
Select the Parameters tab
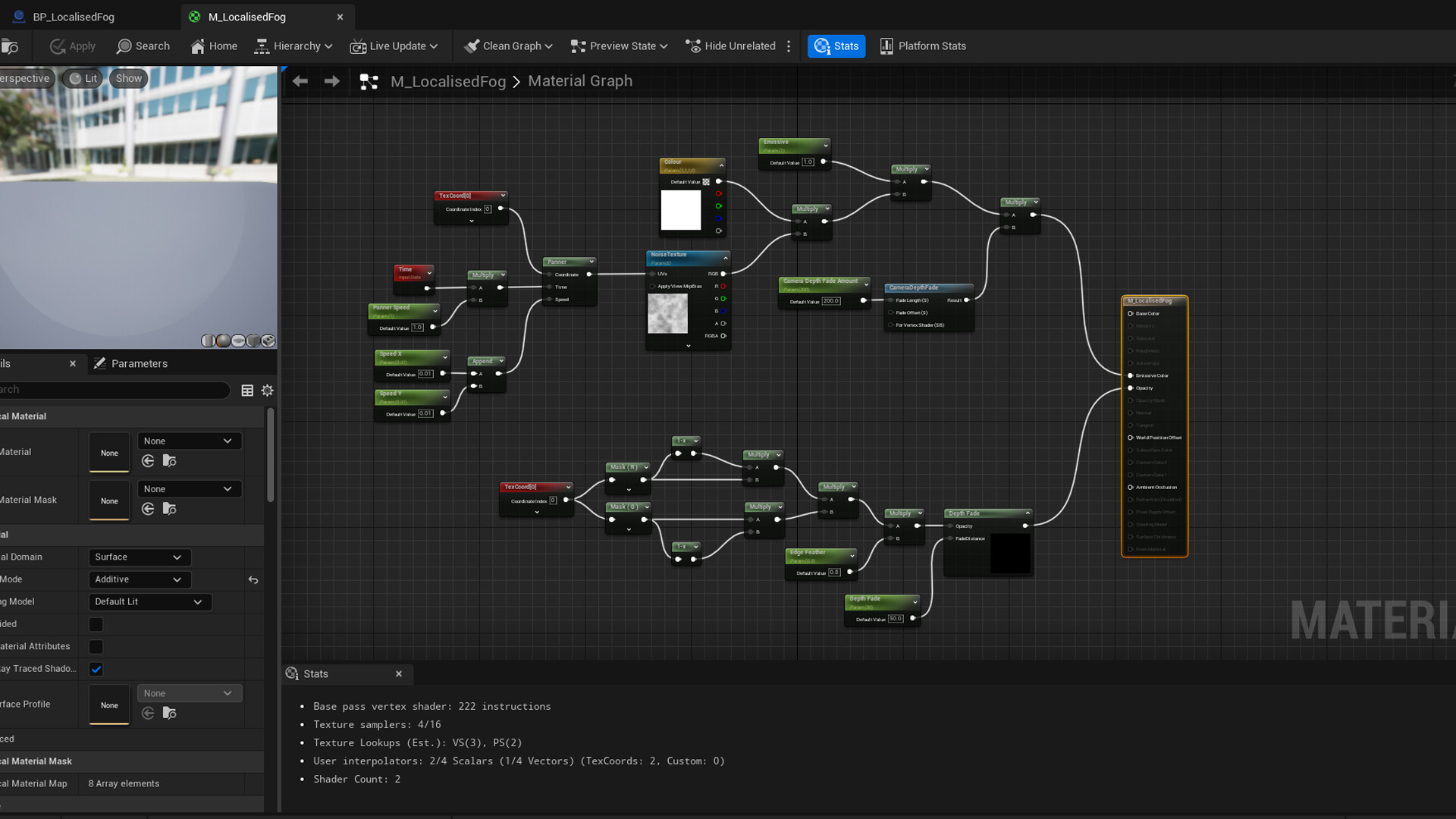point(140,363)
